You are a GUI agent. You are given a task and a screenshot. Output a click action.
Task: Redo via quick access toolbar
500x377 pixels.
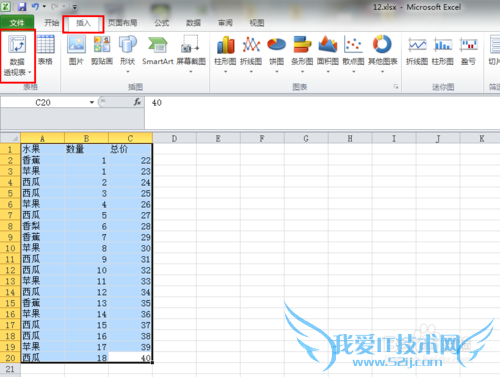point(55,6)
